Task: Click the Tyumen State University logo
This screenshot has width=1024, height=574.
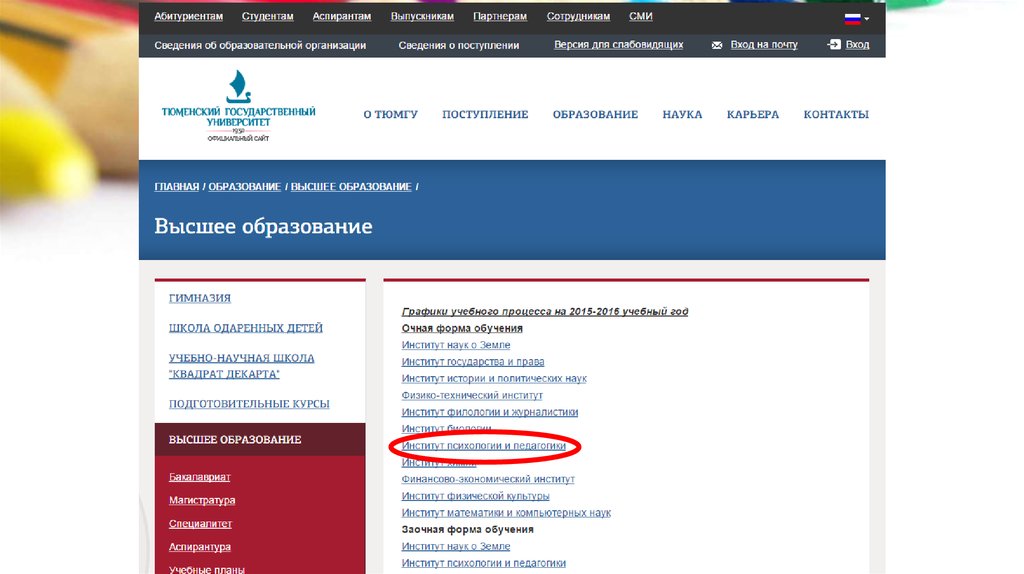Action: click(238, 107)
